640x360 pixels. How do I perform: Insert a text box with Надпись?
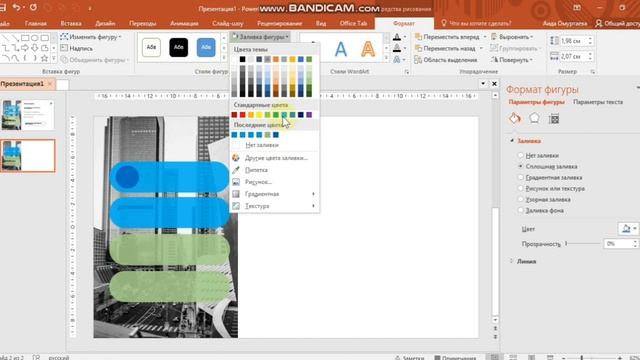(77, 48)
